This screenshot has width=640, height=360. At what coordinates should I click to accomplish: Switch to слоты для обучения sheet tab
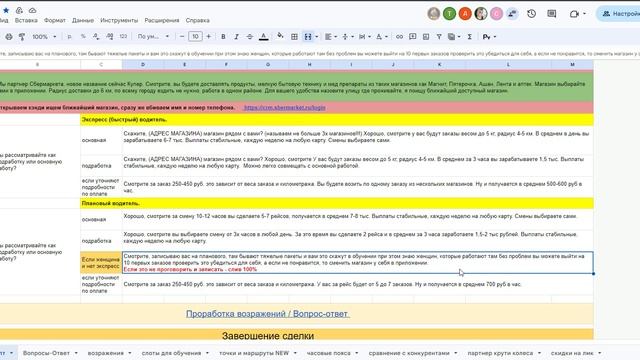coord(175,353)
